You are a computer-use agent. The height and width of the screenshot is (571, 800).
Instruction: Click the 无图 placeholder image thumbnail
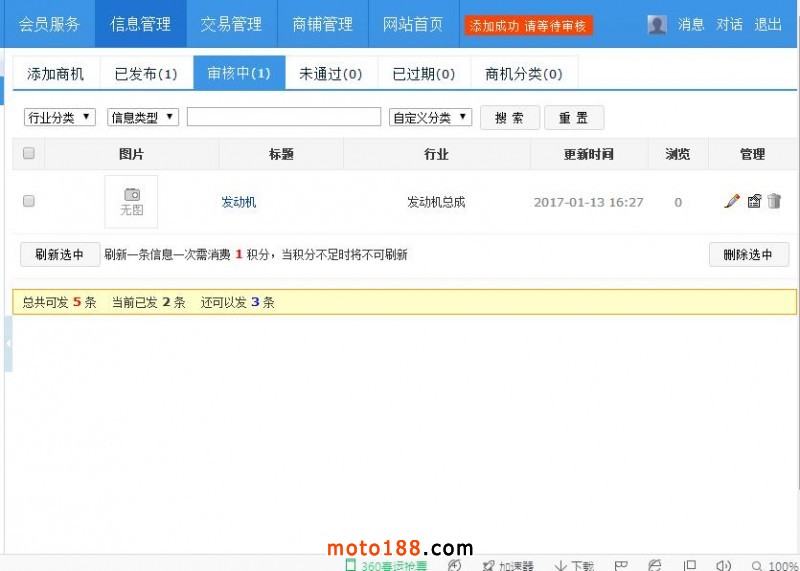(131, 202)
